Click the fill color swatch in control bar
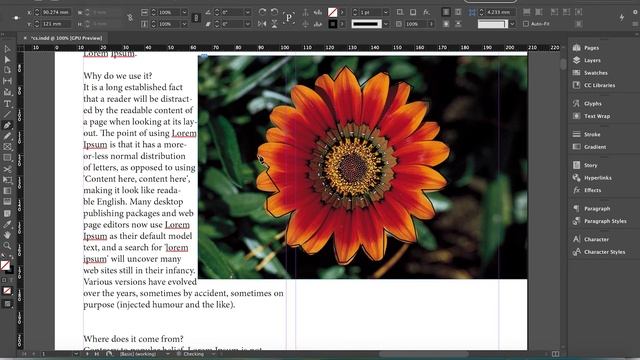The width and height of the screenshot is (640, 360). (333, 13)
